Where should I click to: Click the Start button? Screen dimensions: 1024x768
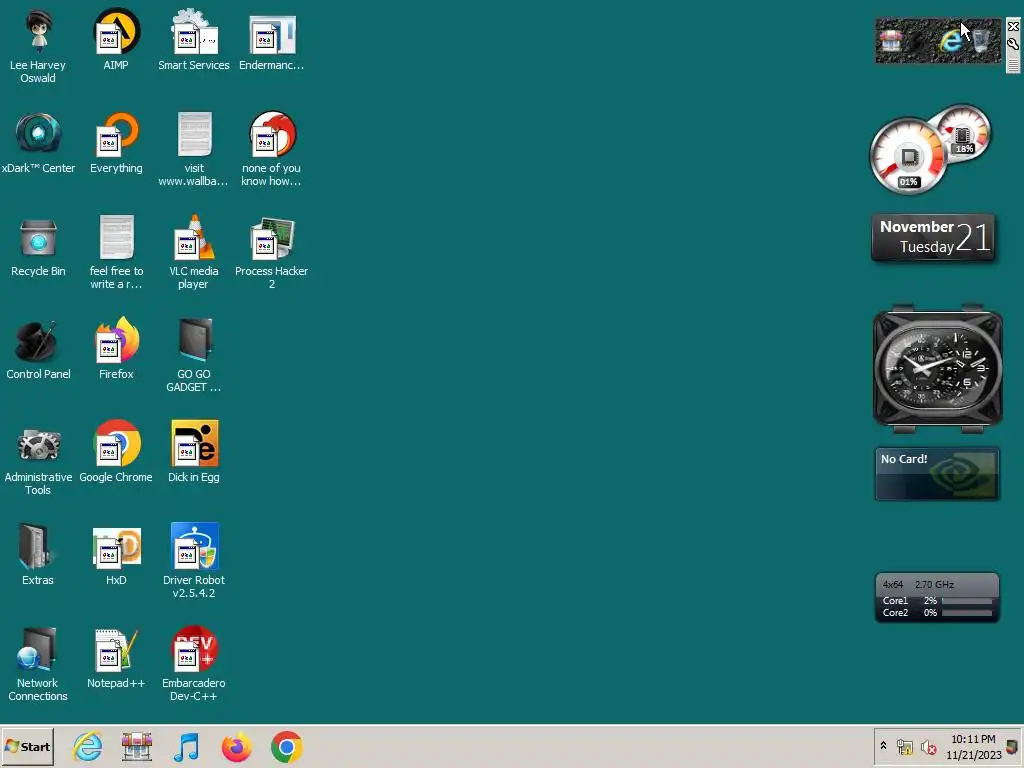[27, 746]
